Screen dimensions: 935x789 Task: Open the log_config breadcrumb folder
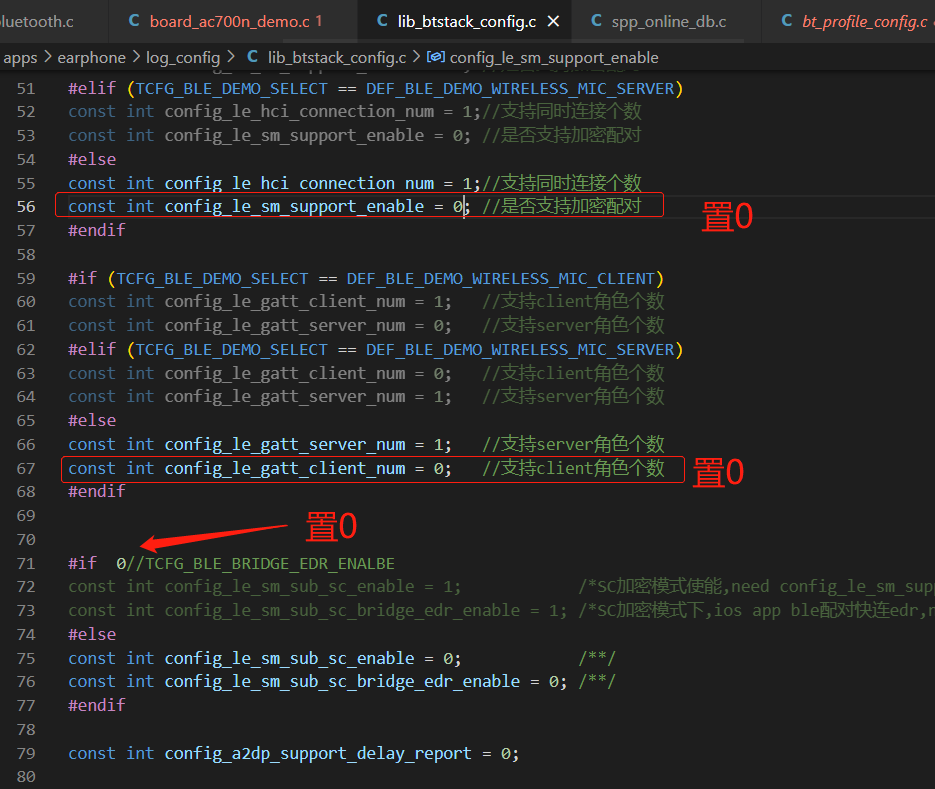point(183,57)
